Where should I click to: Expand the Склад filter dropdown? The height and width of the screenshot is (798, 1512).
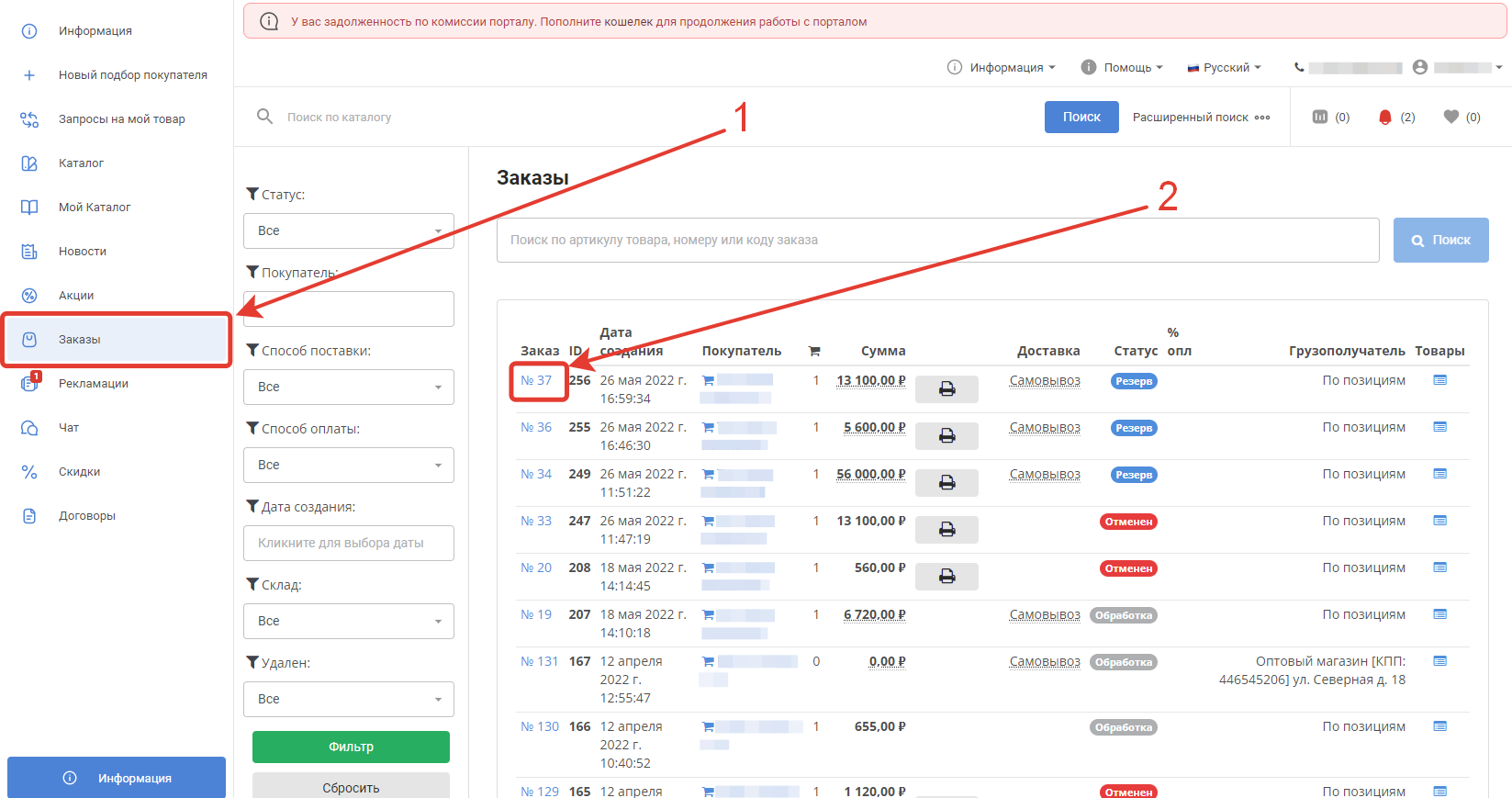point(349,621)
